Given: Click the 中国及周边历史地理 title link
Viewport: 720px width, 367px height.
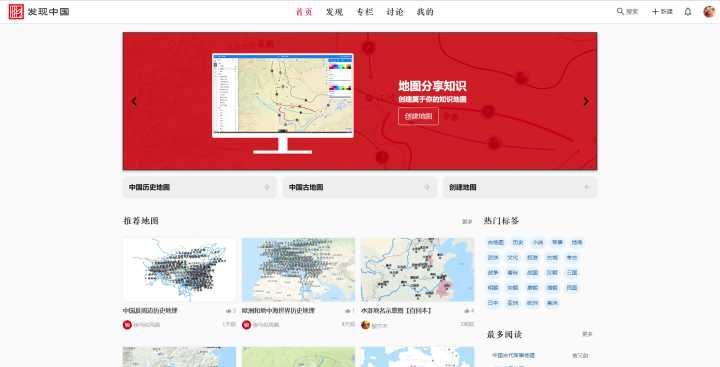Looking at the screenshot, I should [x=150, y=311].
